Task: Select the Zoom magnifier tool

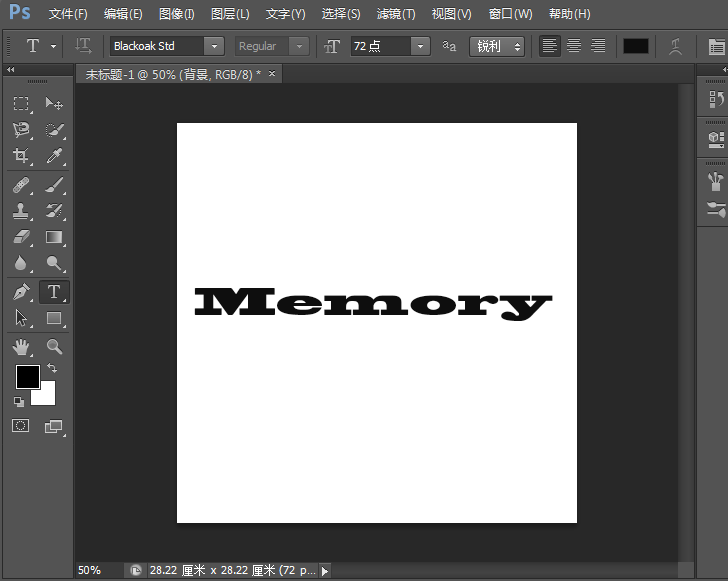Action: pos(54,346)
